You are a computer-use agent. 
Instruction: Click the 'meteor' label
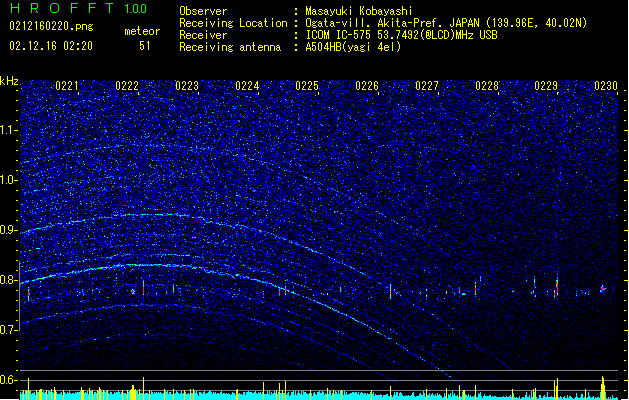click(x=142, y=31)
